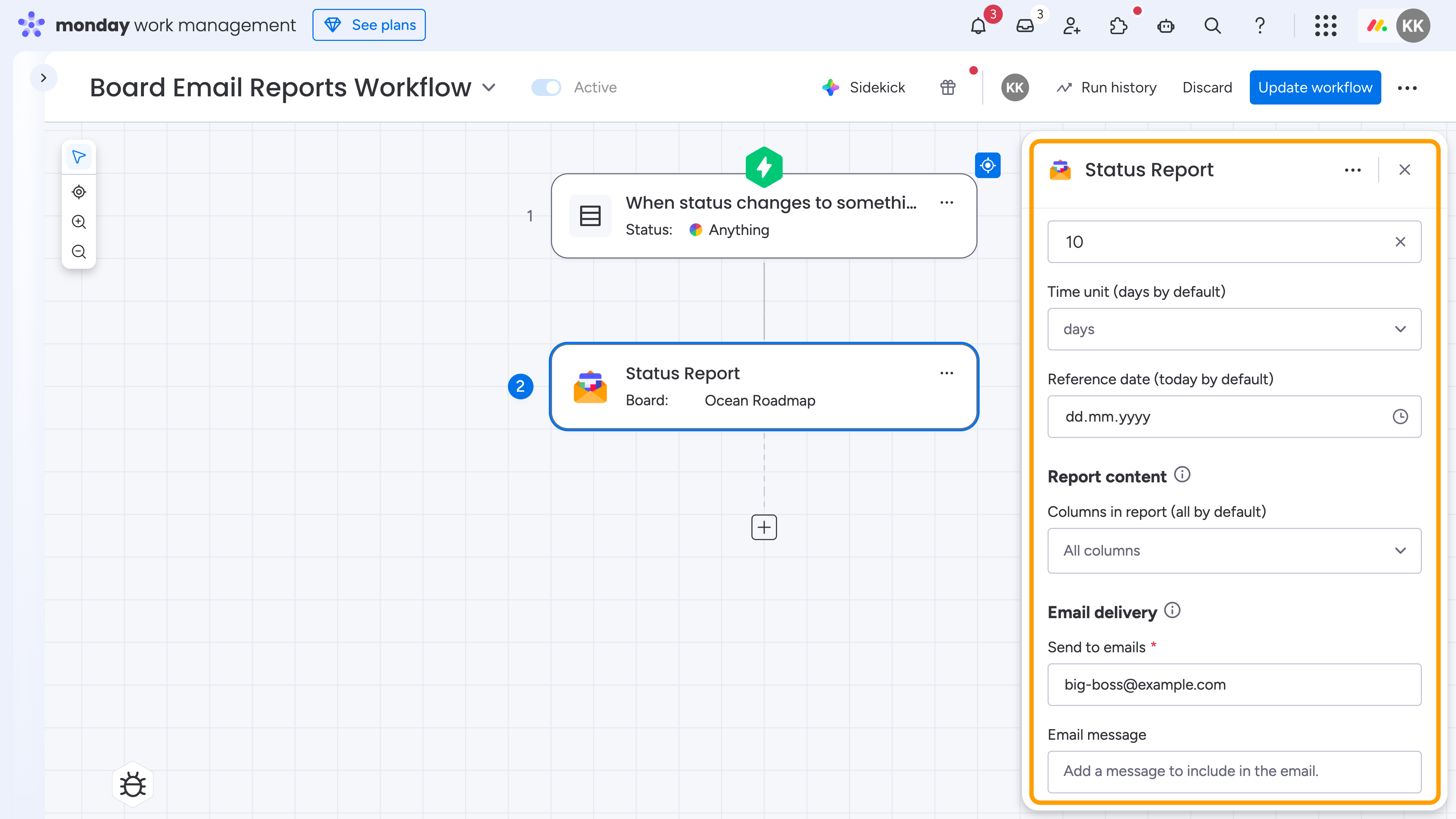Open the bug report icon
The width and height of the screenshot is (1456, 819).
point(133,785)
